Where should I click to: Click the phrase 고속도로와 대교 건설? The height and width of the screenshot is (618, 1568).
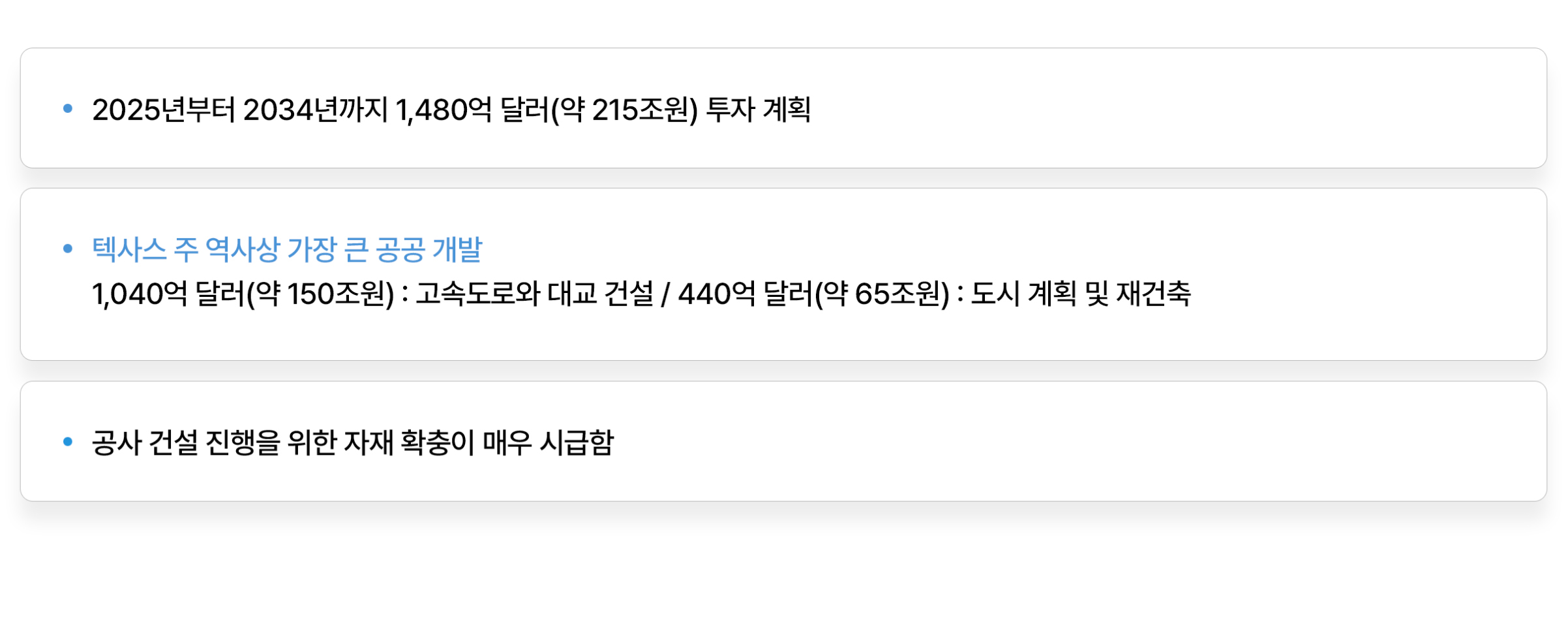point(534,294)
